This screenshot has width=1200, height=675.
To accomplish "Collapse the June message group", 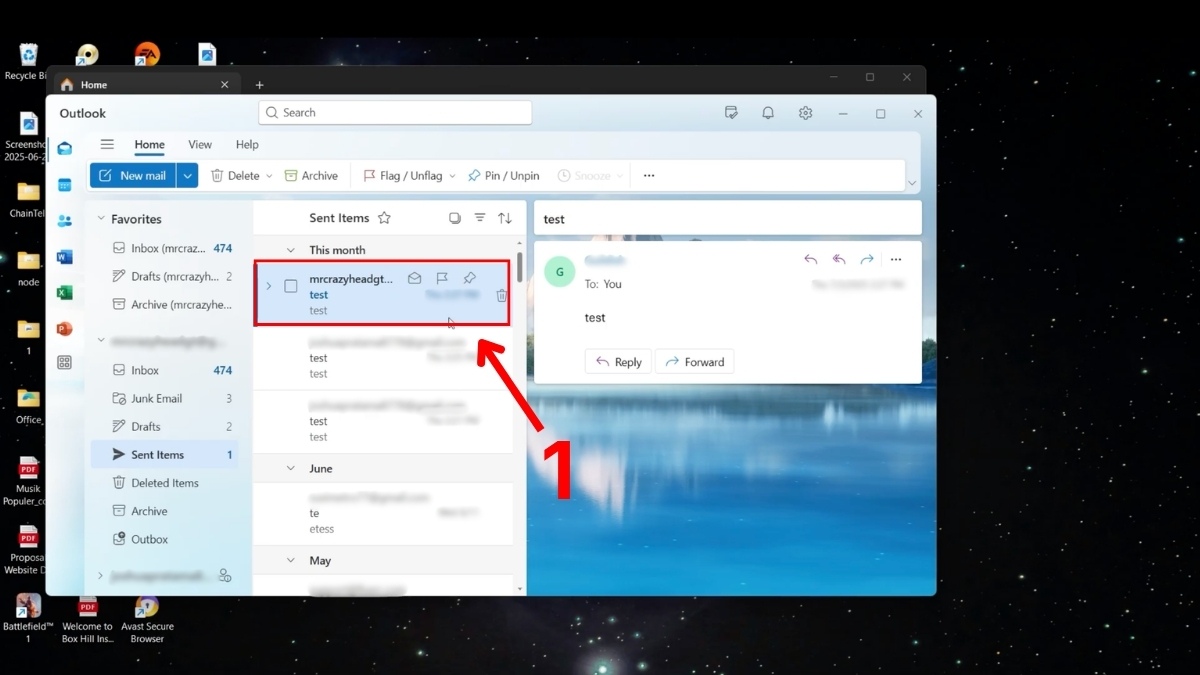I will [291, 468].
